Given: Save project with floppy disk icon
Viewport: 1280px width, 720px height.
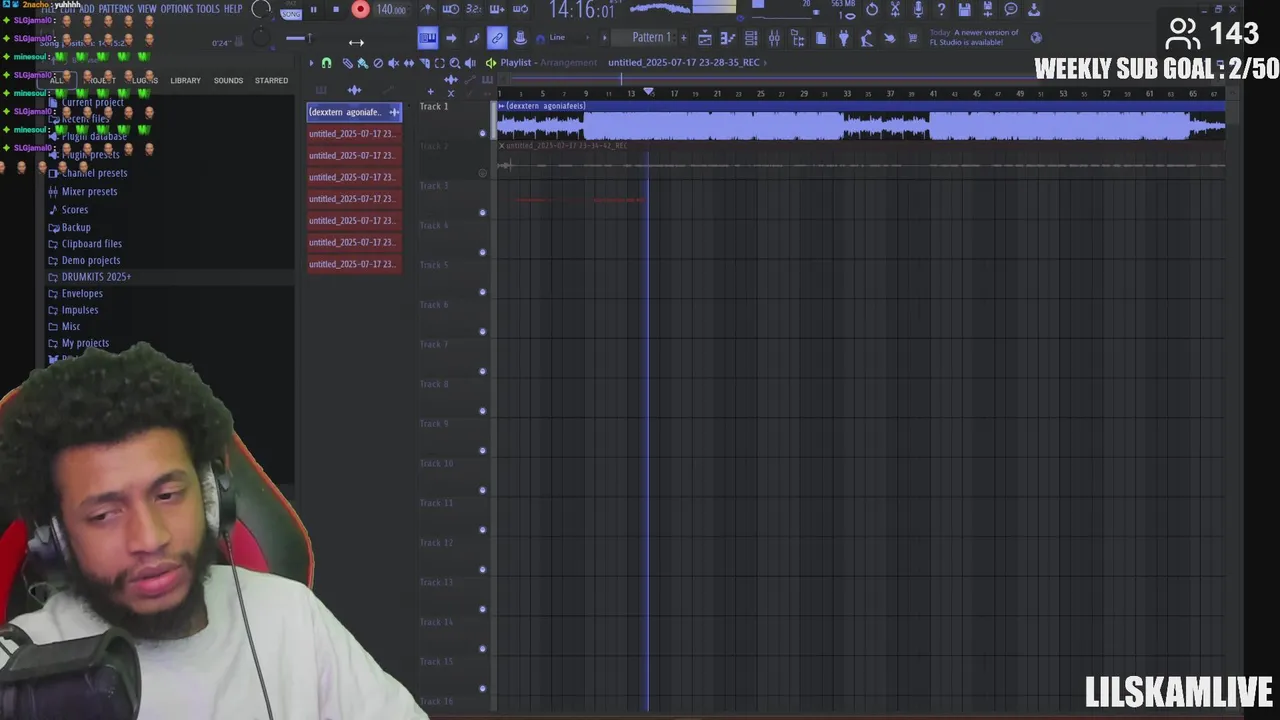Looking at the screenshot, I should click(964, 9).
